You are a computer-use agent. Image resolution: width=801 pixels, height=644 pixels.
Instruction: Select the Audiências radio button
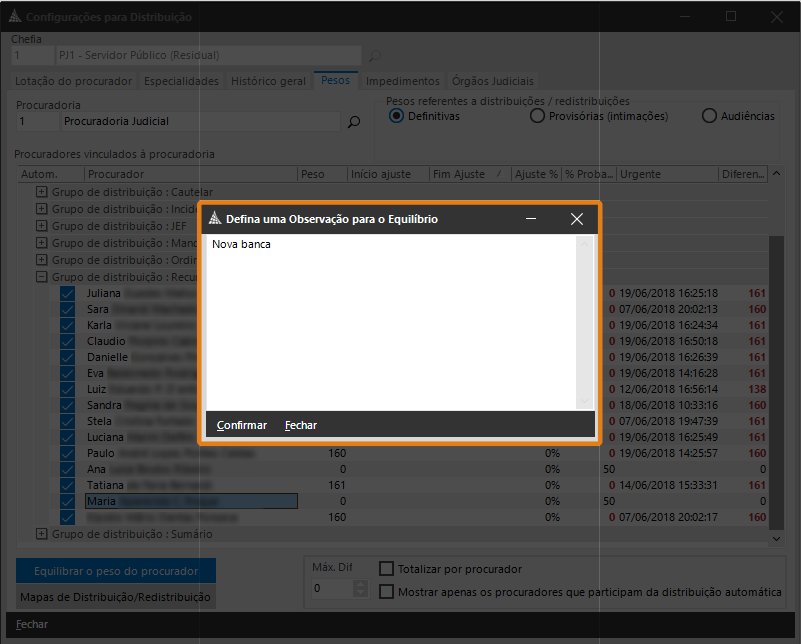click(709, 116)
